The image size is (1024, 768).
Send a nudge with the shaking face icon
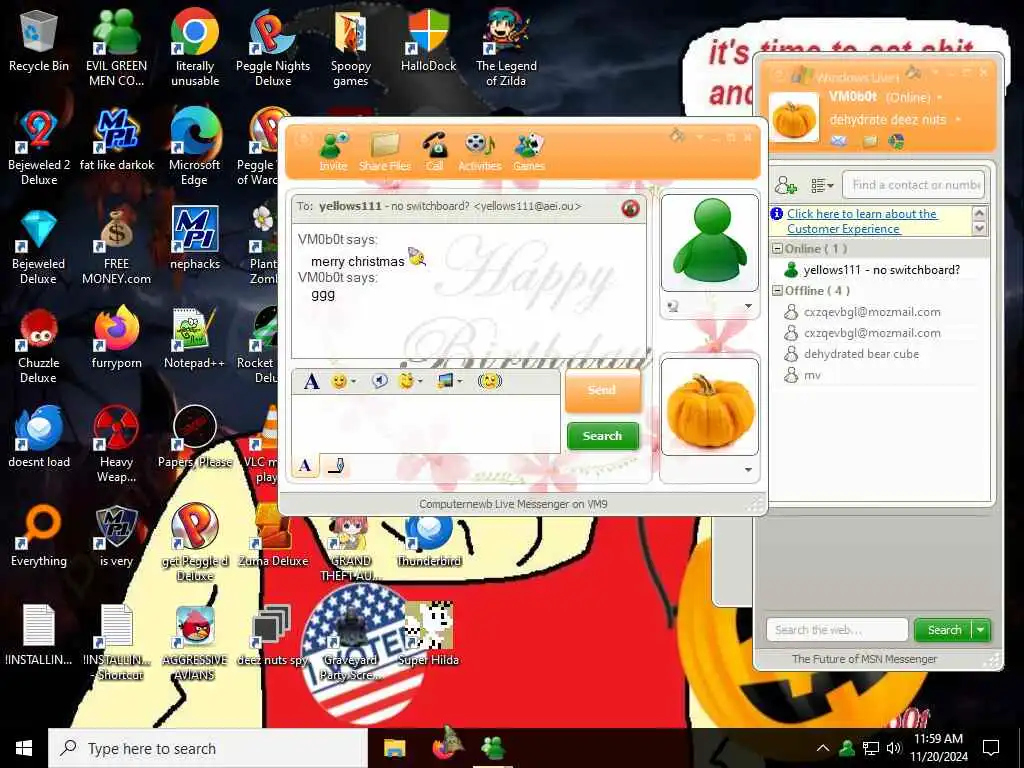pyautogui.click(x=490, y=381)
